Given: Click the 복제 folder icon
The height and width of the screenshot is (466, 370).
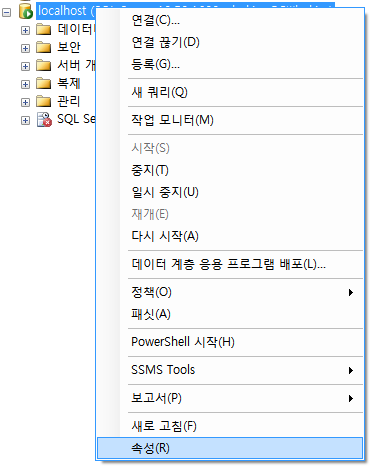Looking at the screenshot, I should click(x=43, y=84).
